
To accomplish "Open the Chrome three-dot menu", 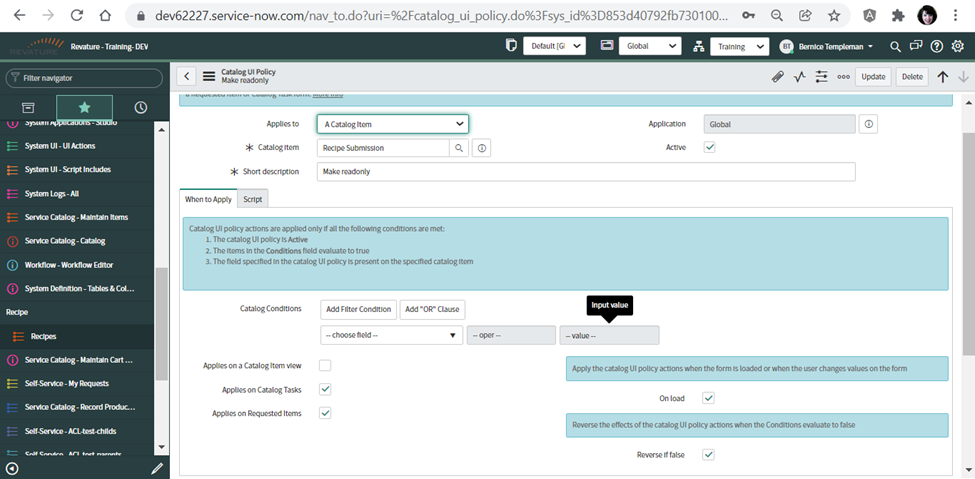I will tap(955, 15).
